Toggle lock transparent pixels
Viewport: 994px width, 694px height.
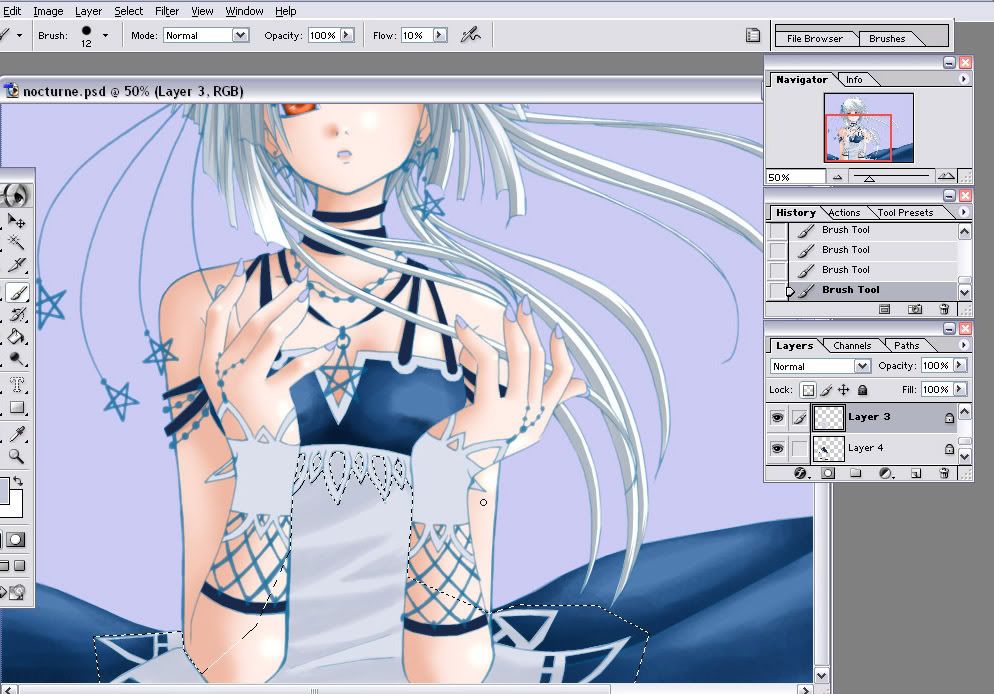[808, 390]
